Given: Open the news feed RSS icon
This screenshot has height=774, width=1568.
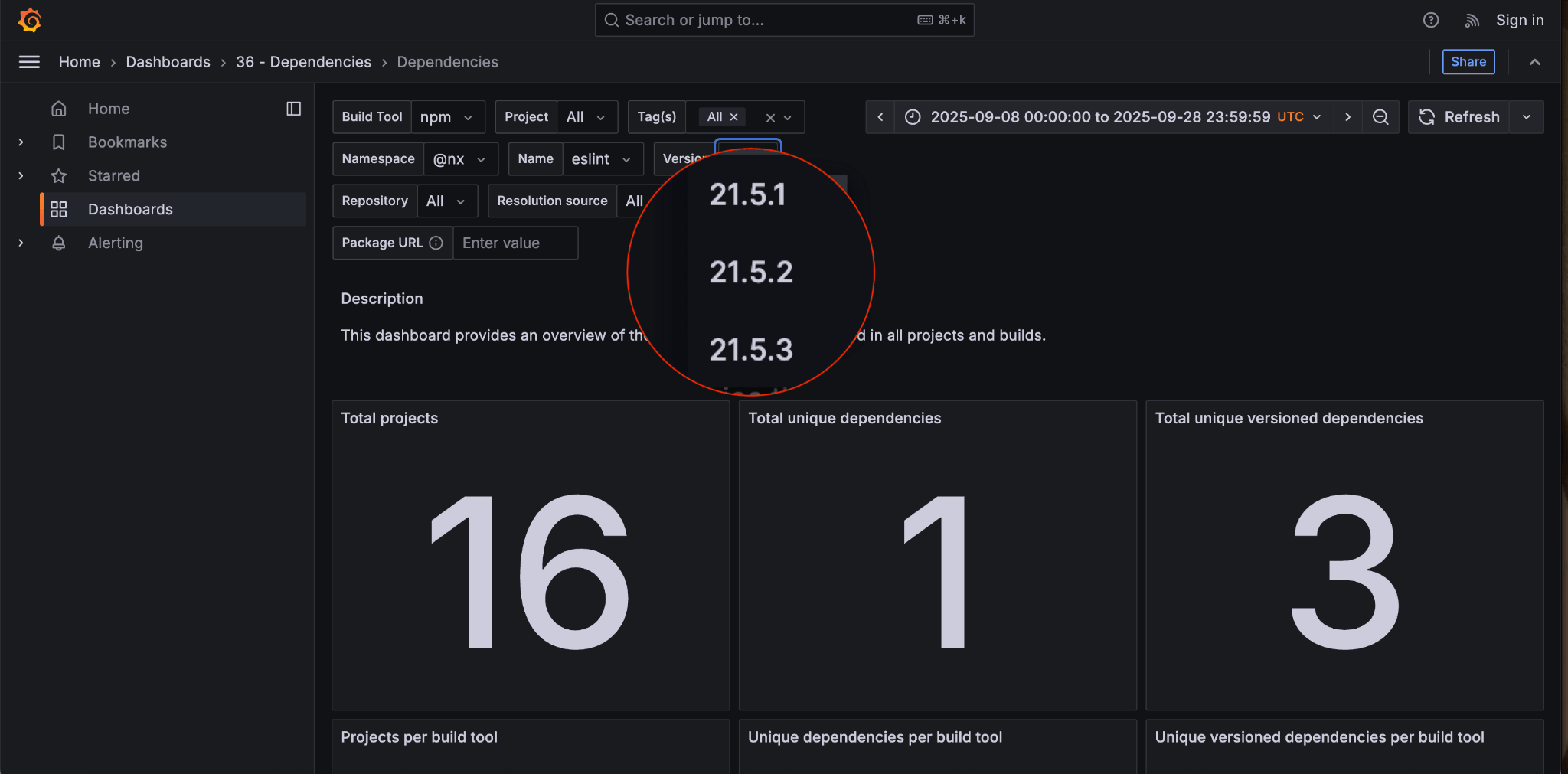Looking at the screenshot, I should pos(1472,20).
